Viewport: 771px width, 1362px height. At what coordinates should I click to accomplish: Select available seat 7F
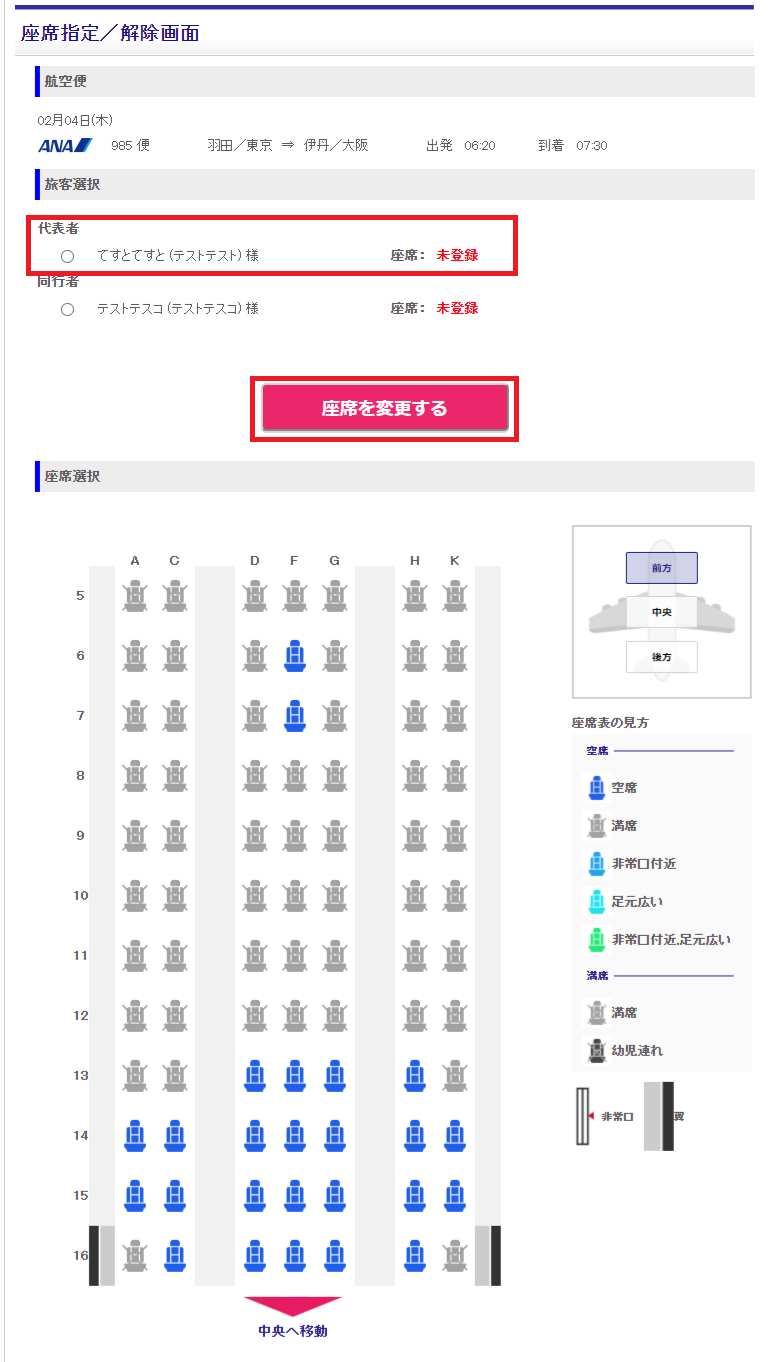[294, 716]
